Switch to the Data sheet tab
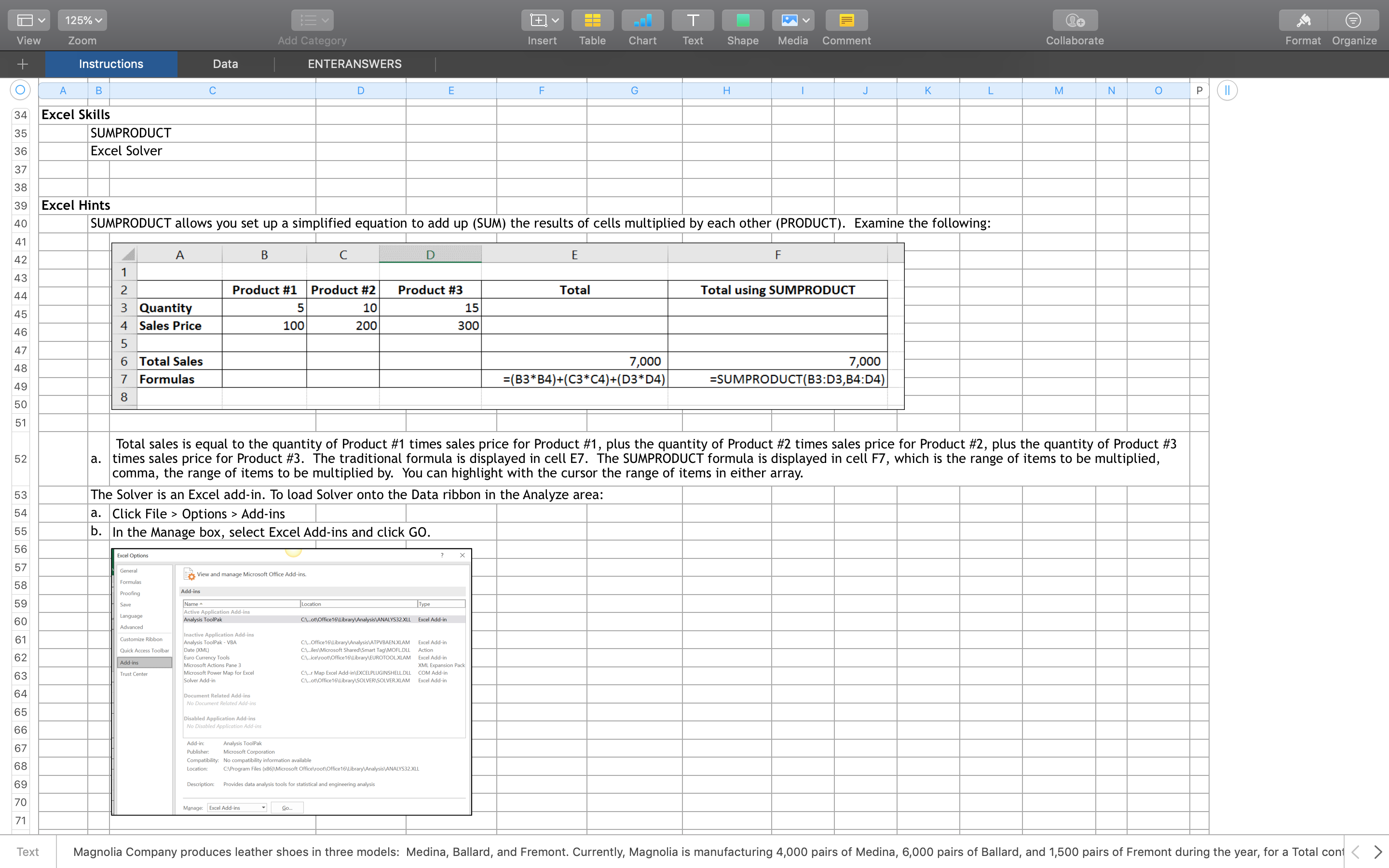Image resolution: width=1389 pixels, height=868 pixels. pyautogui.click(x=225, y=64)
